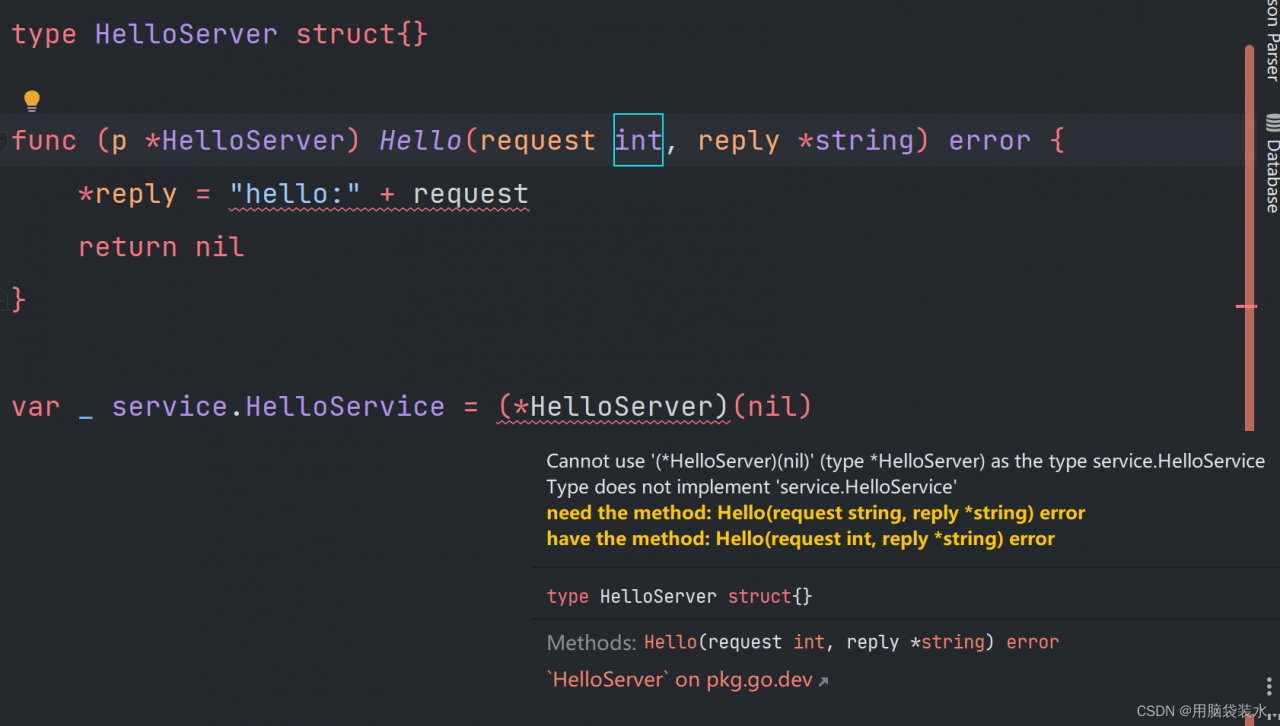This screenshot has height=726, width=1280.
Task: Open the Json Parser side tab
Action: tap(1272, 40)
